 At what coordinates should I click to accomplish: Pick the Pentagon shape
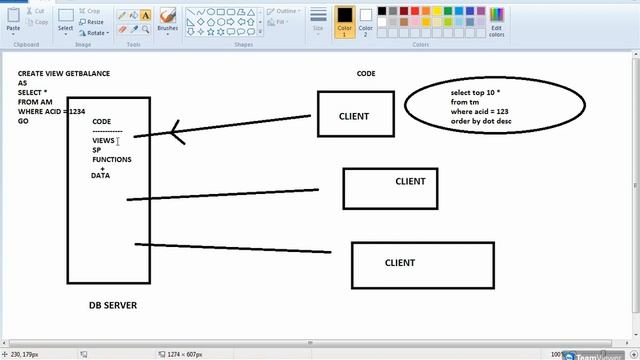pyautogui.click(x=211, y=22)
